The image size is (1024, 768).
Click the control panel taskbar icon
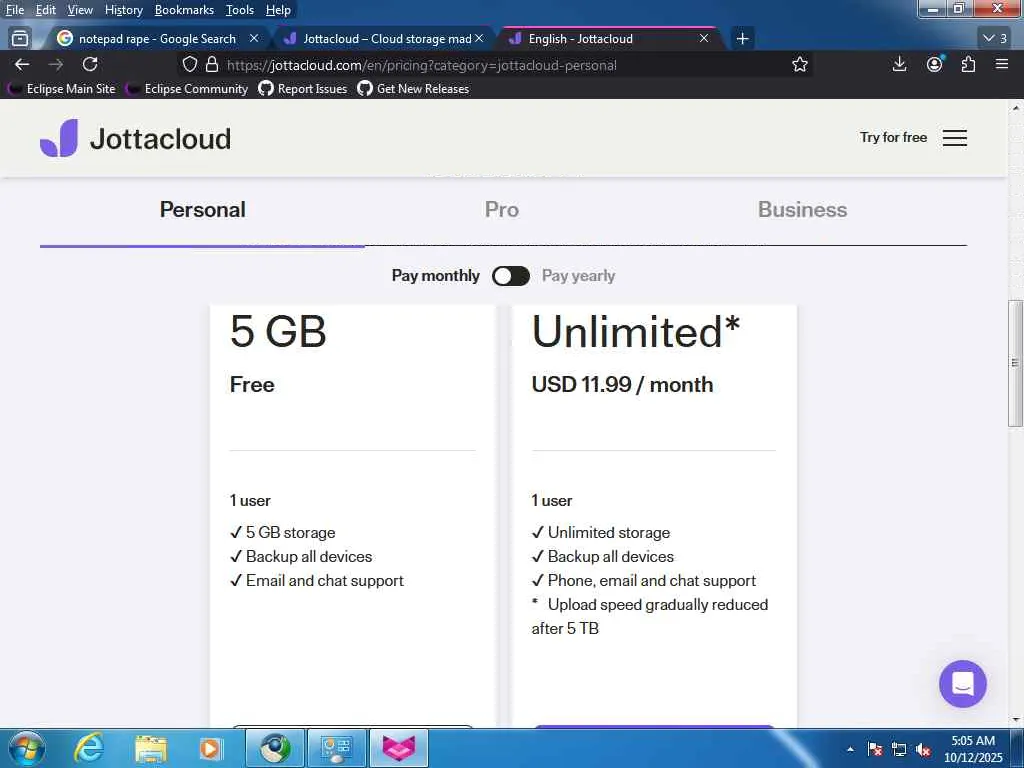click(337, 748)
